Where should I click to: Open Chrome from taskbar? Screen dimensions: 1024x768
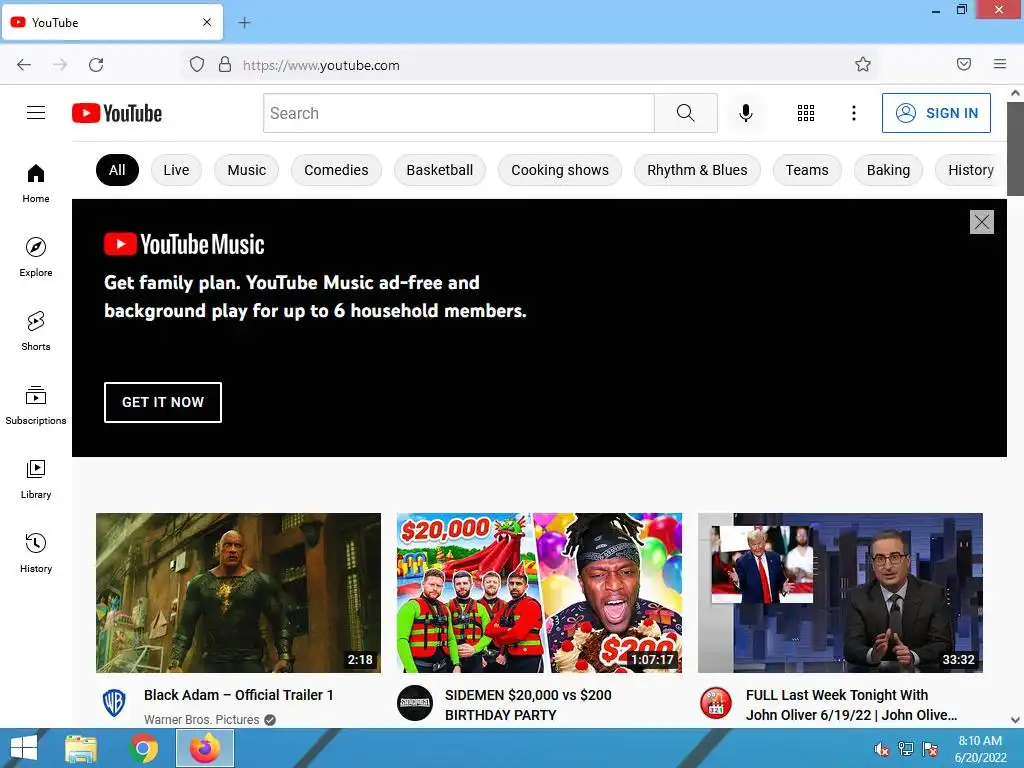143,748
